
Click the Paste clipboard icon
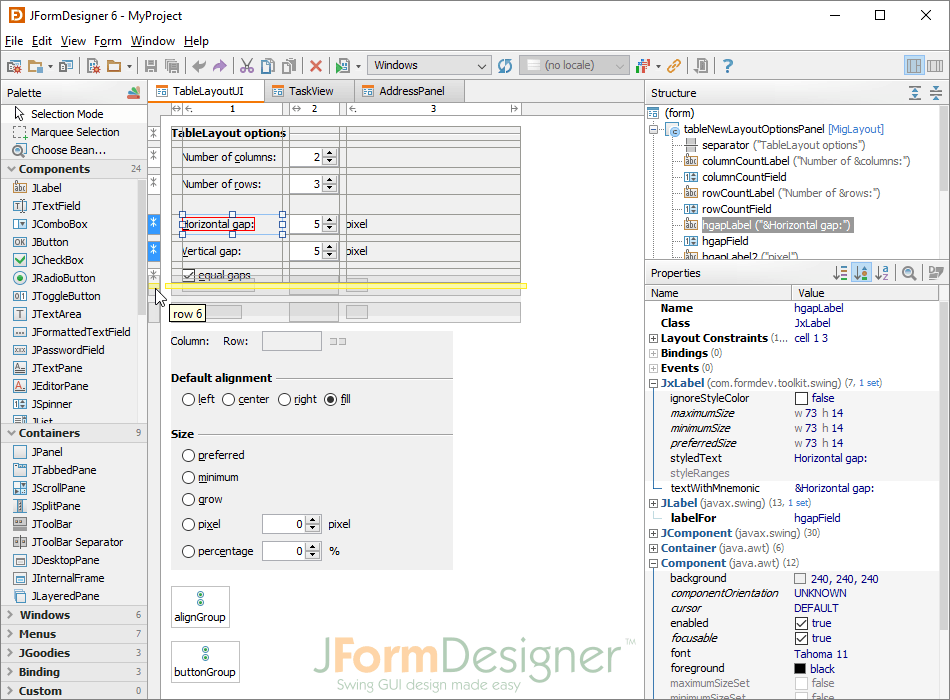(x=290, y=66)
